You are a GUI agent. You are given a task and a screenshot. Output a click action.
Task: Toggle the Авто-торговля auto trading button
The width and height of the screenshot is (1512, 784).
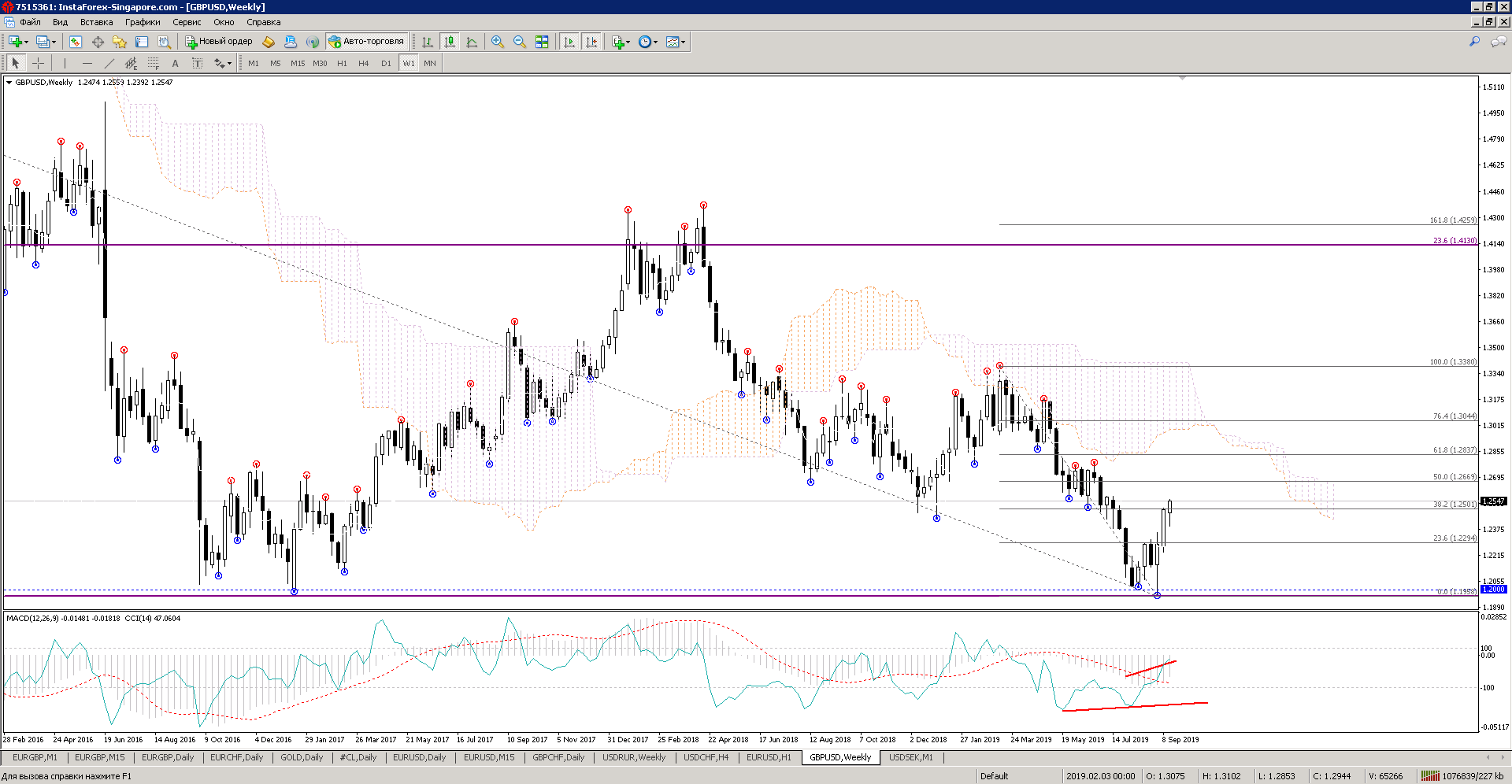coord(367,42)
